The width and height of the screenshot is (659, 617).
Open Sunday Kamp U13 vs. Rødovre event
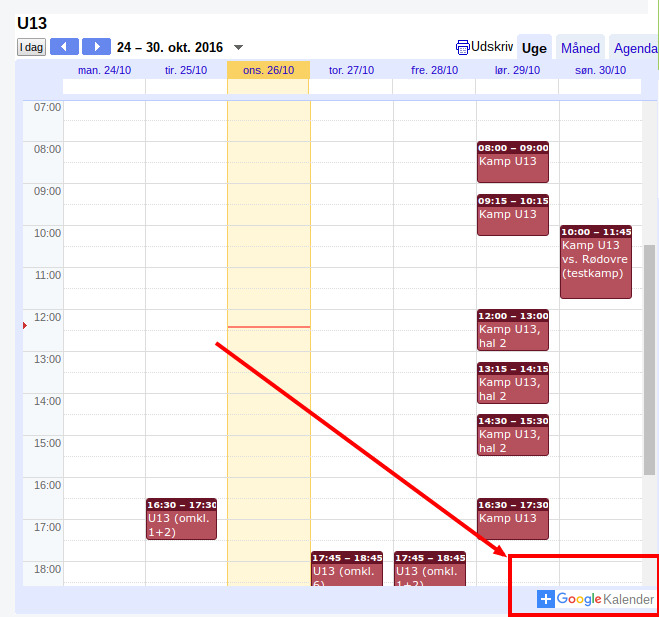tap(596, 262)
